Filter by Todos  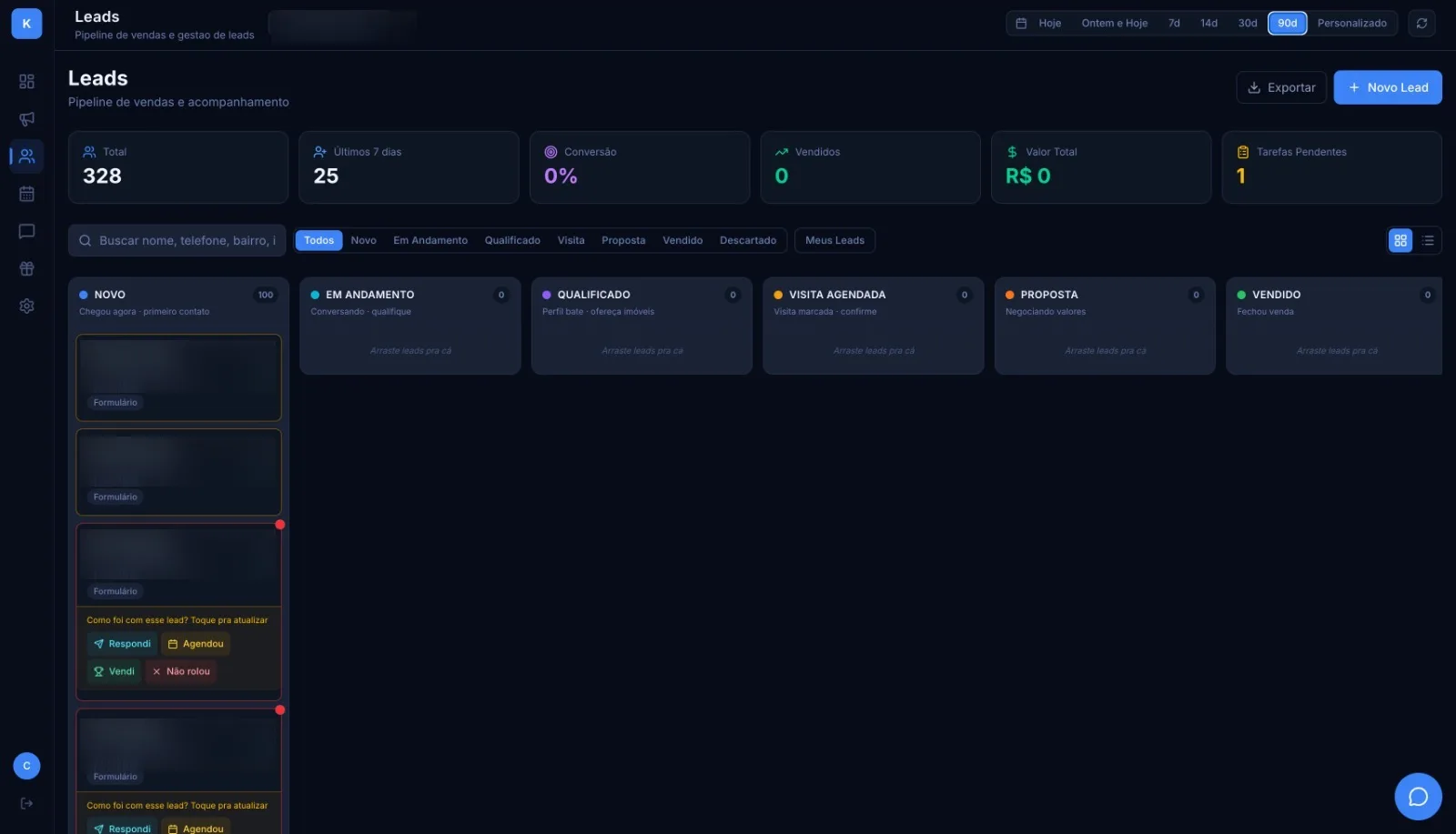pyautogui.click(x=318, y=240)
